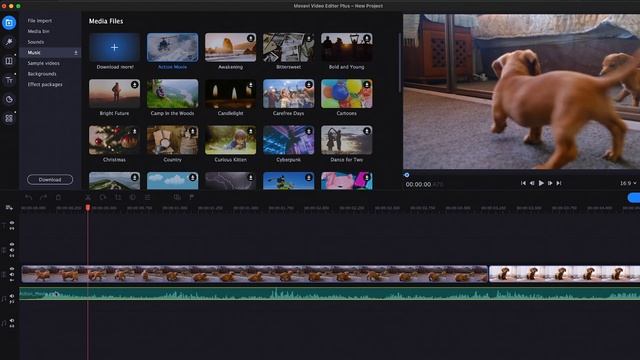Select the Action Movie audio clip on the timeline

coord(330,294)
